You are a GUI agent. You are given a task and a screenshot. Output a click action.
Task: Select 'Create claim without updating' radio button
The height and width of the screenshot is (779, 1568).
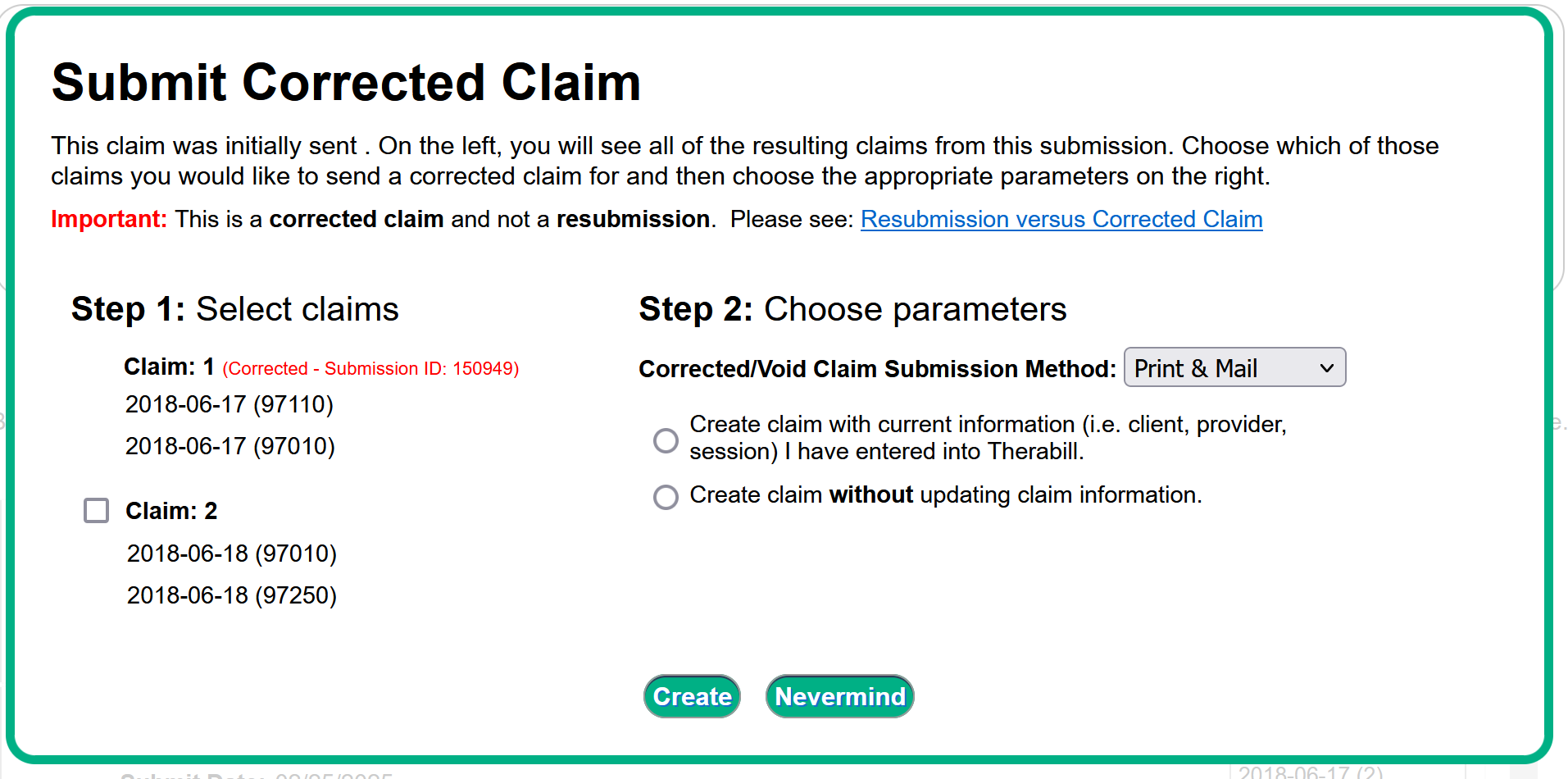(x=666, y=497)
